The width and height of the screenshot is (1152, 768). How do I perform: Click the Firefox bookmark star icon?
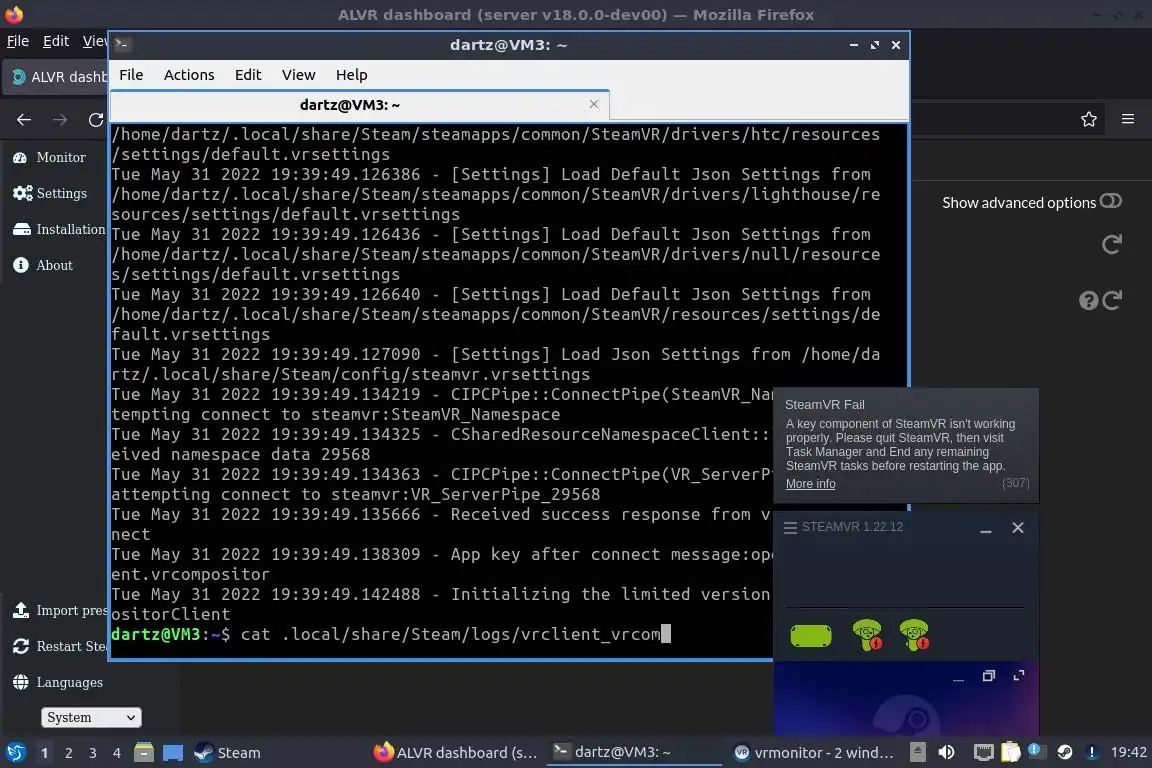pyautogui.click(x=1089, y=119)
